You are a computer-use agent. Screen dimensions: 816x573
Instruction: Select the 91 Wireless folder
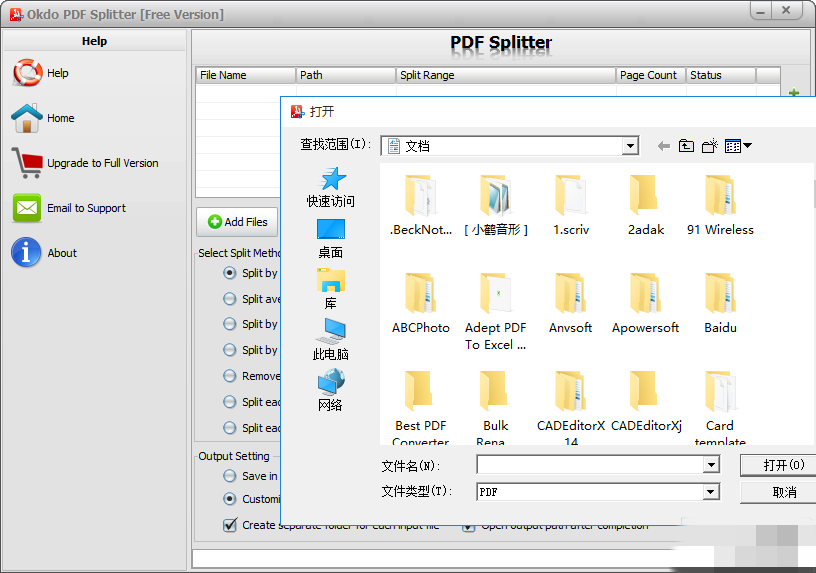tap(720, 206)
